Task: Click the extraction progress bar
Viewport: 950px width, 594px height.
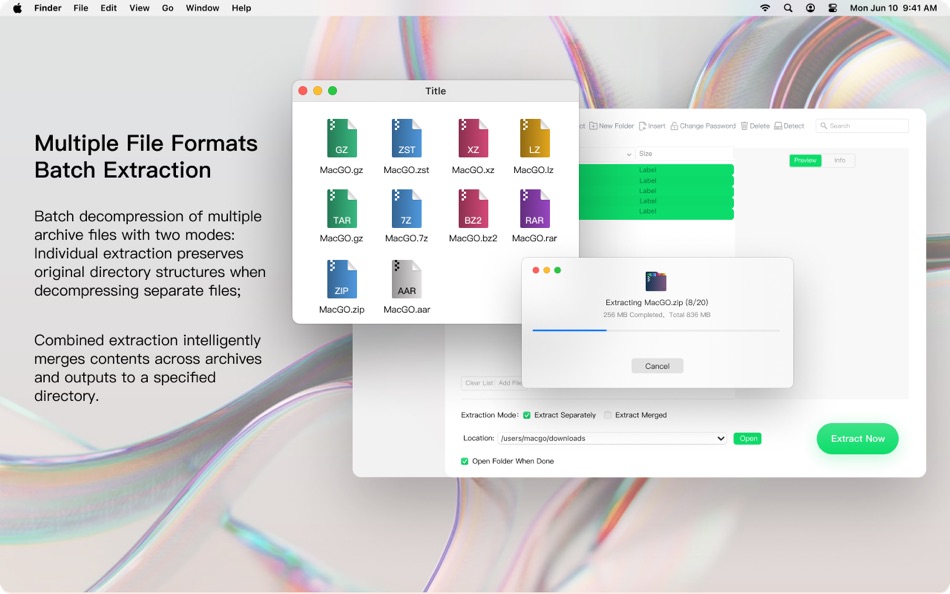Action: pyautogui.click(x=656, y=330)
